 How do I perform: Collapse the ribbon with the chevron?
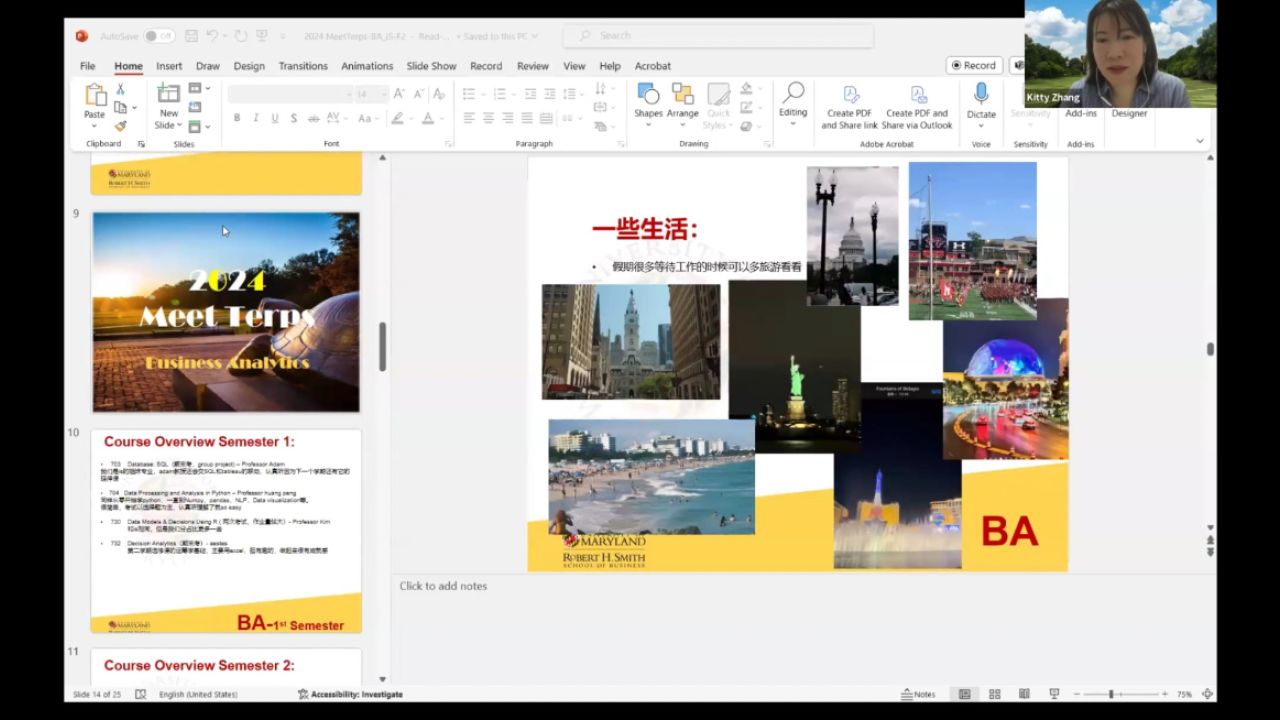pyautogui.click(x=1200, y=141)
